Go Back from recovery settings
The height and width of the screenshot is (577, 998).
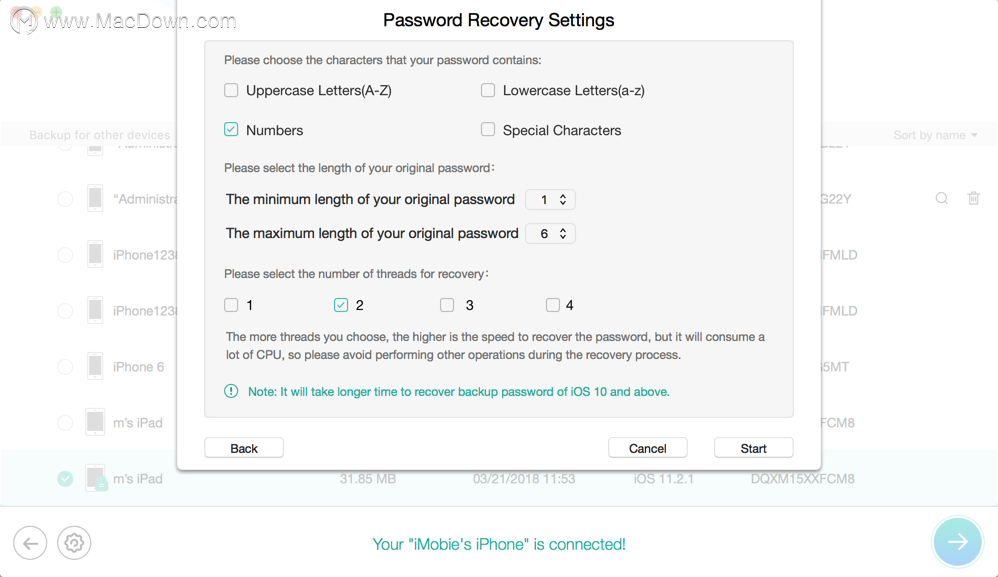coord(244,448)
